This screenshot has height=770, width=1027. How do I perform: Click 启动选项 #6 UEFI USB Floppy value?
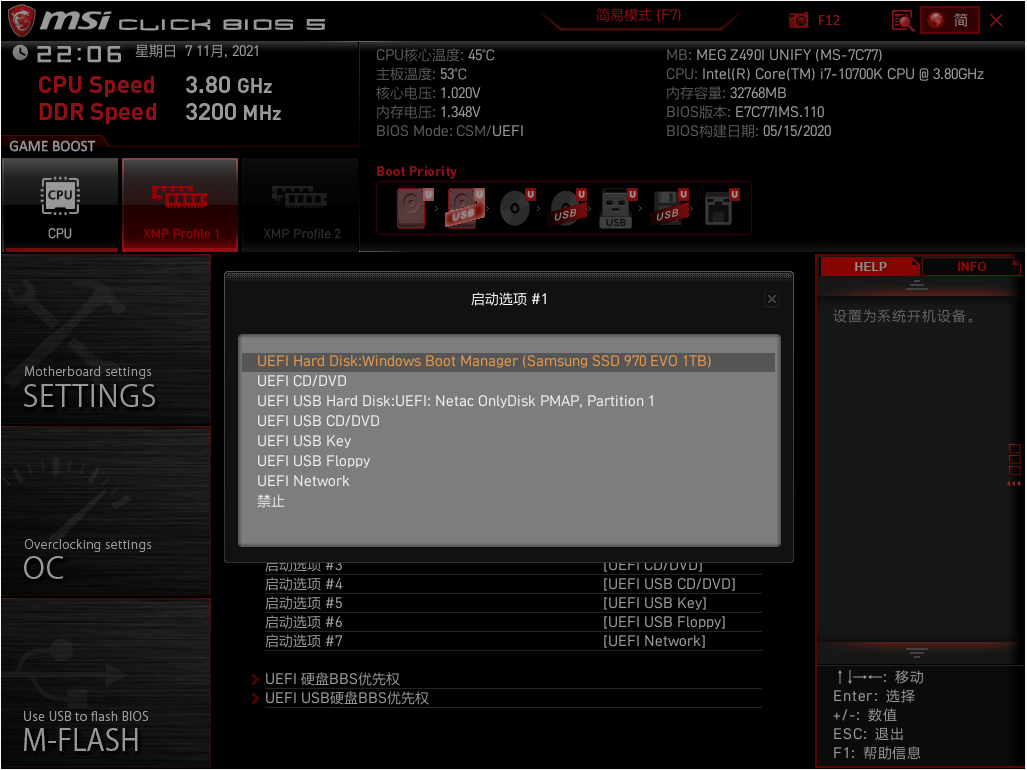pyautogui.click(x=664, y=622)
